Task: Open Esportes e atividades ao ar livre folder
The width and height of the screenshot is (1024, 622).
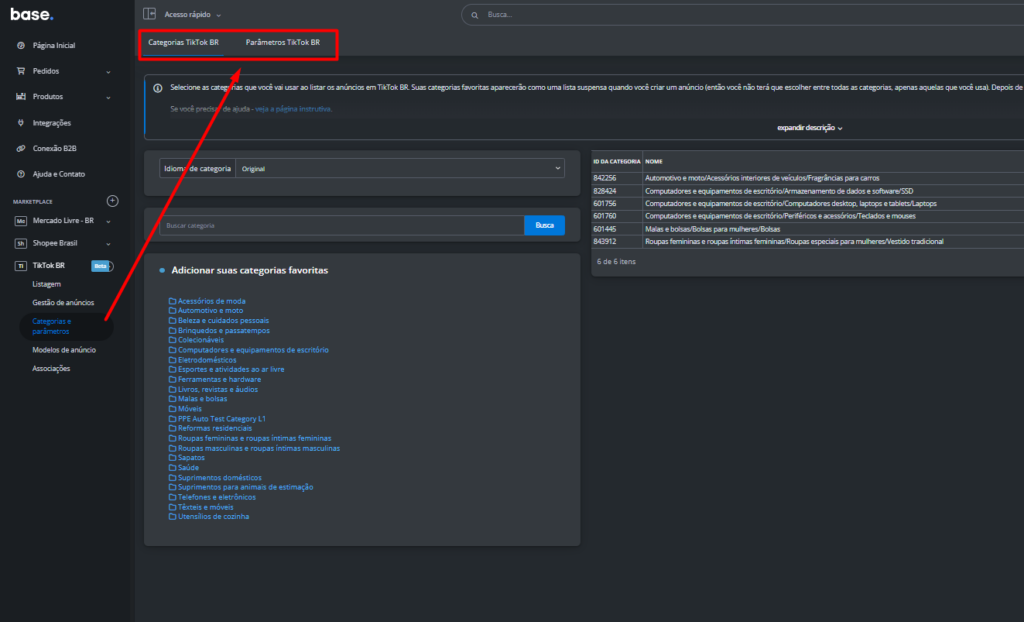Action: pos(227,369)
